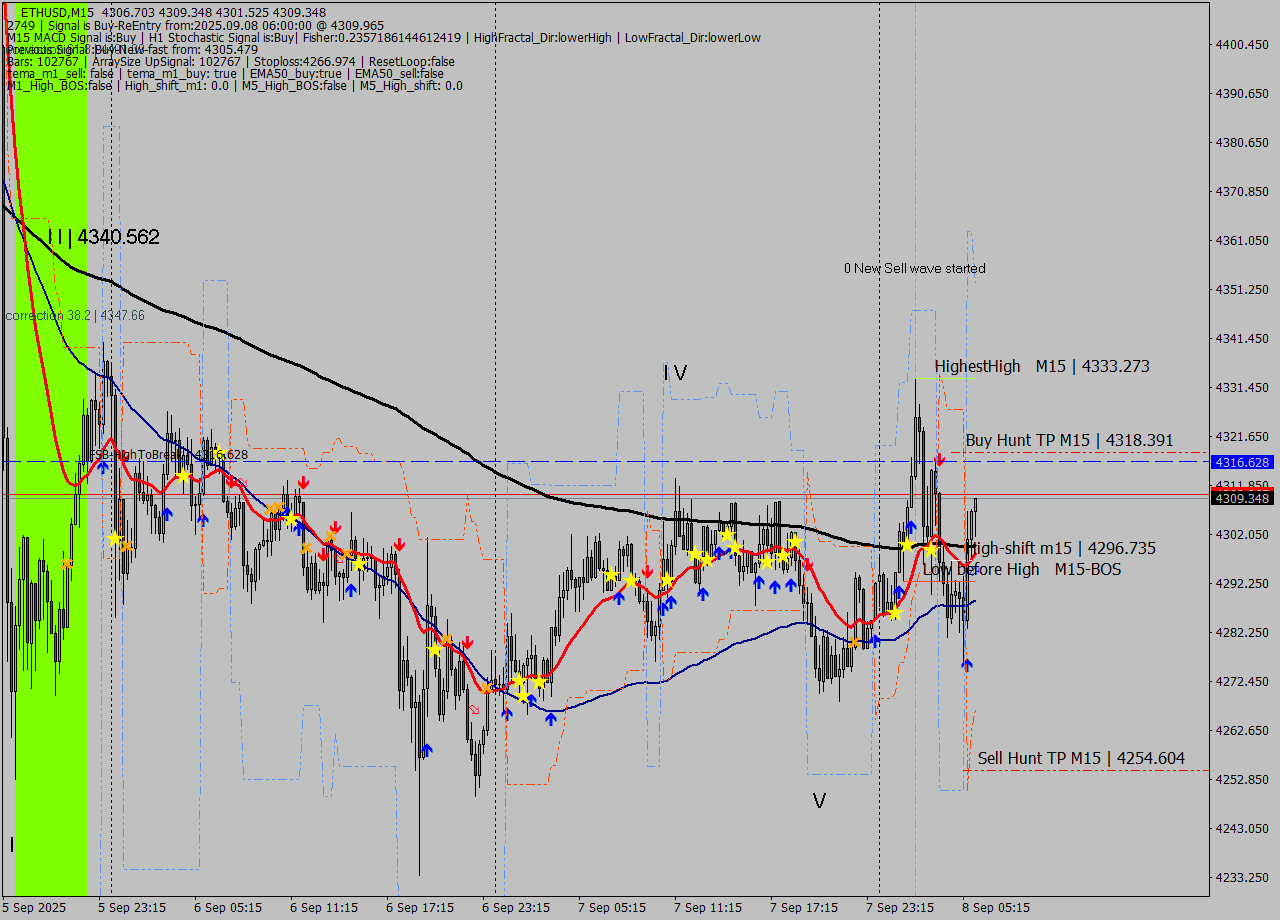This screenshot has width=1280, height=920.
Task: Click the blue arrow beside FSB:HighToBreak label
Action: (x=103, y=467)
